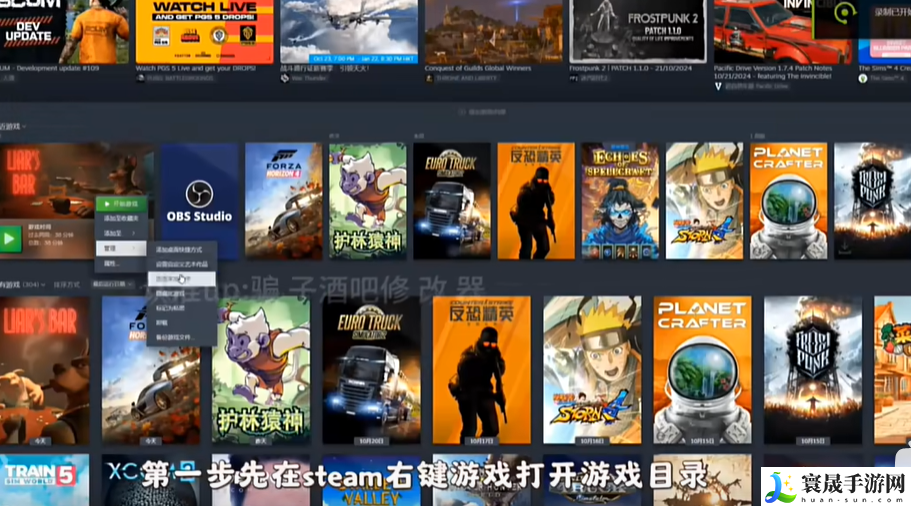Select 设置自定义艺术作品 from the submenu

click(x=181, y=264)
